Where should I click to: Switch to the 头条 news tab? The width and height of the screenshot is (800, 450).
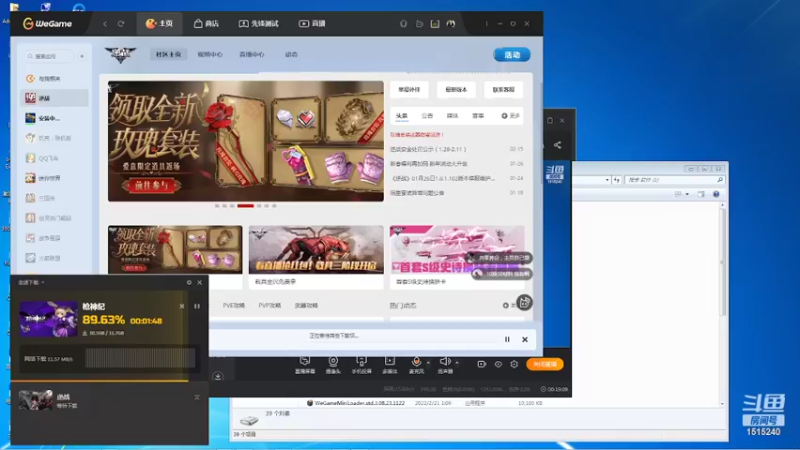click(402, 116)
